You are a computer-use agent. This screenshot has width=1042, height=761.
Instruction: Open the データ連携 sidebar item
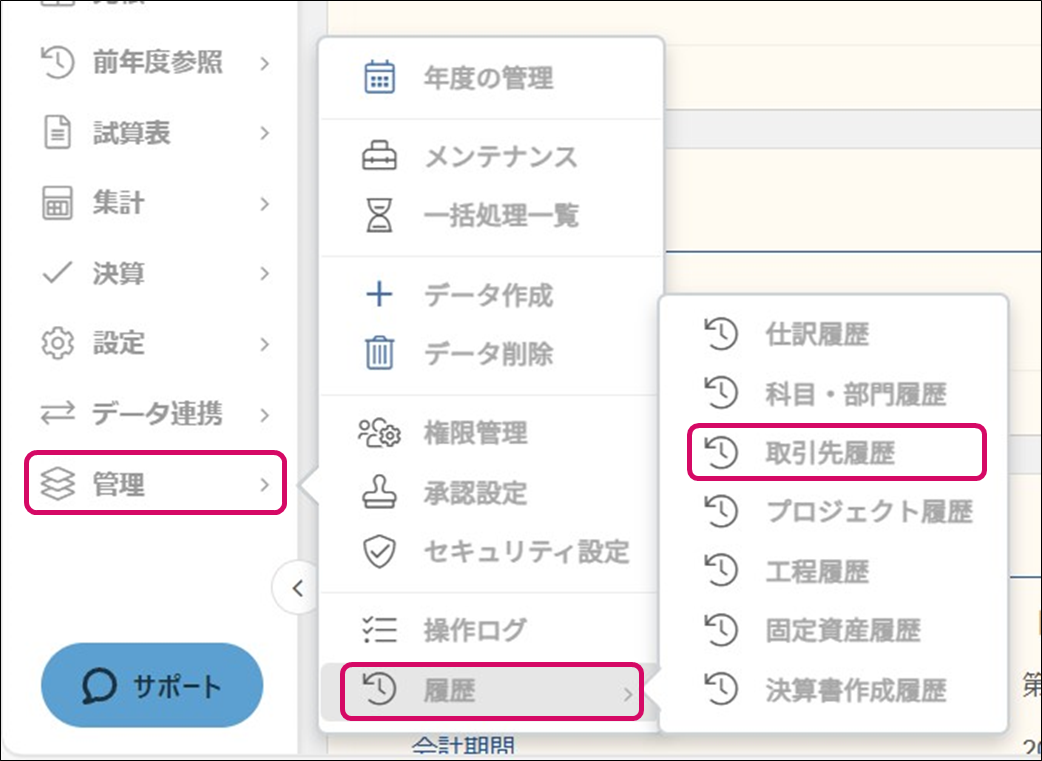pyautogui.click(x=155, y=414)
